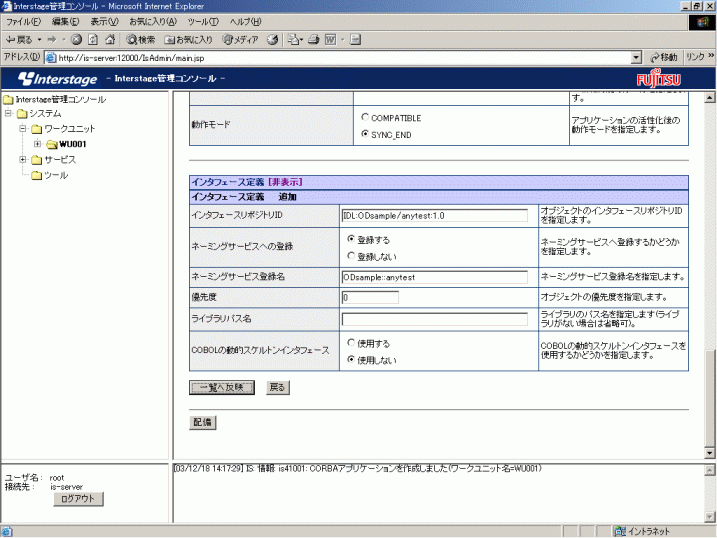The height and width of the screenshot is (538, 717).
Task: Click the インタフェースリポジトリID input field
Action: coord(435,216)
